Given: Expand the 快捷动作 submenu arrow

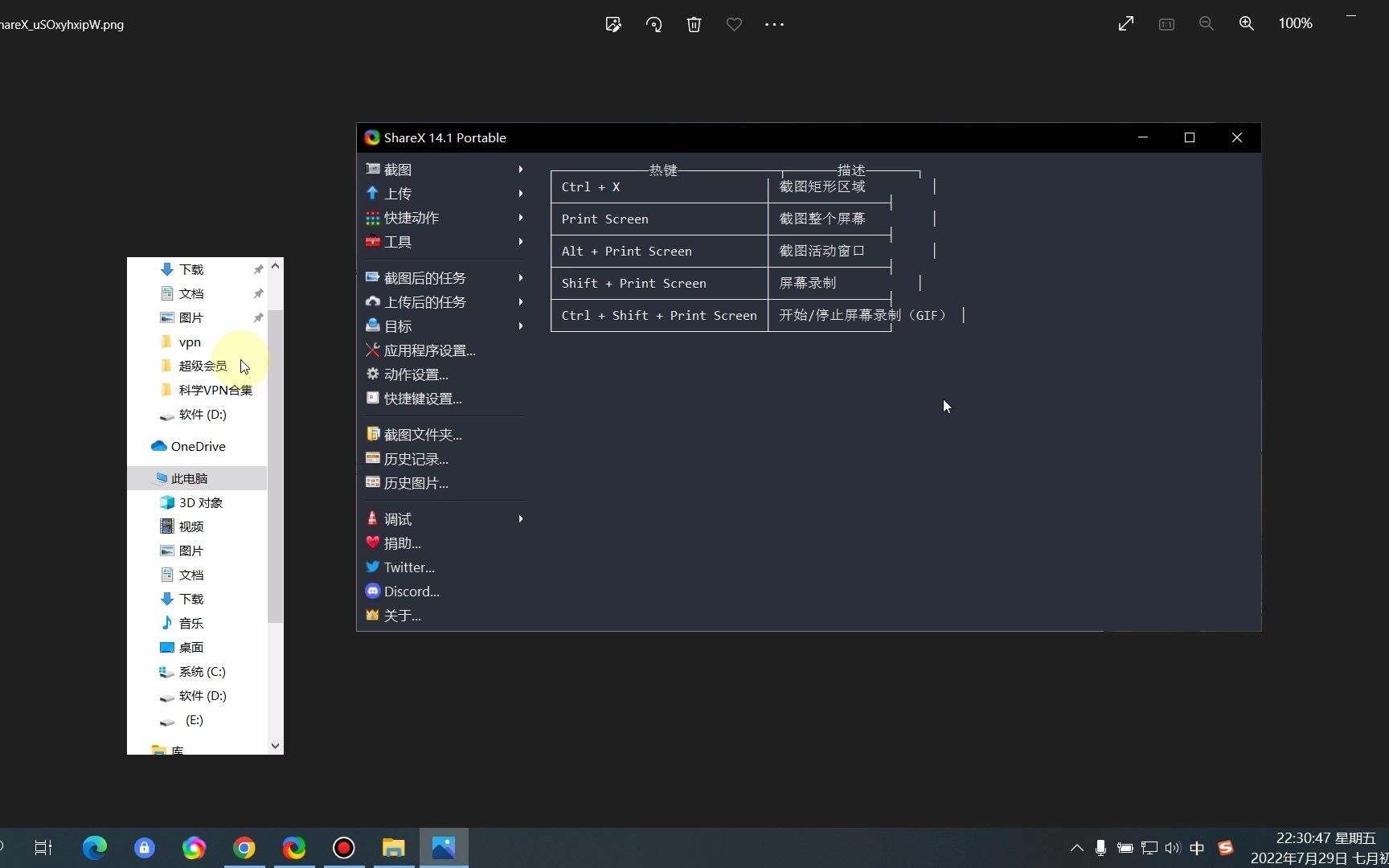Looking at the screenshot, I should [x=521, y=218].
